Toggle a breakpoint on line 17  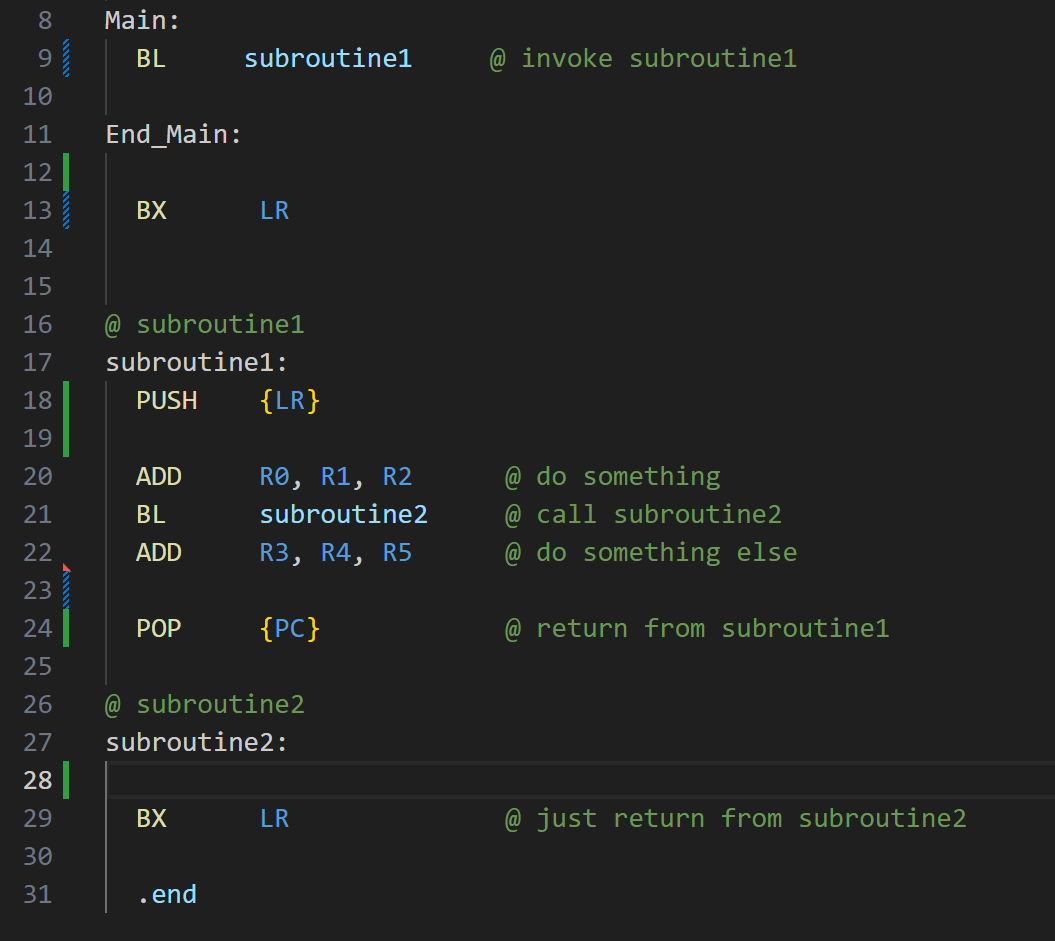coord(14,361)
